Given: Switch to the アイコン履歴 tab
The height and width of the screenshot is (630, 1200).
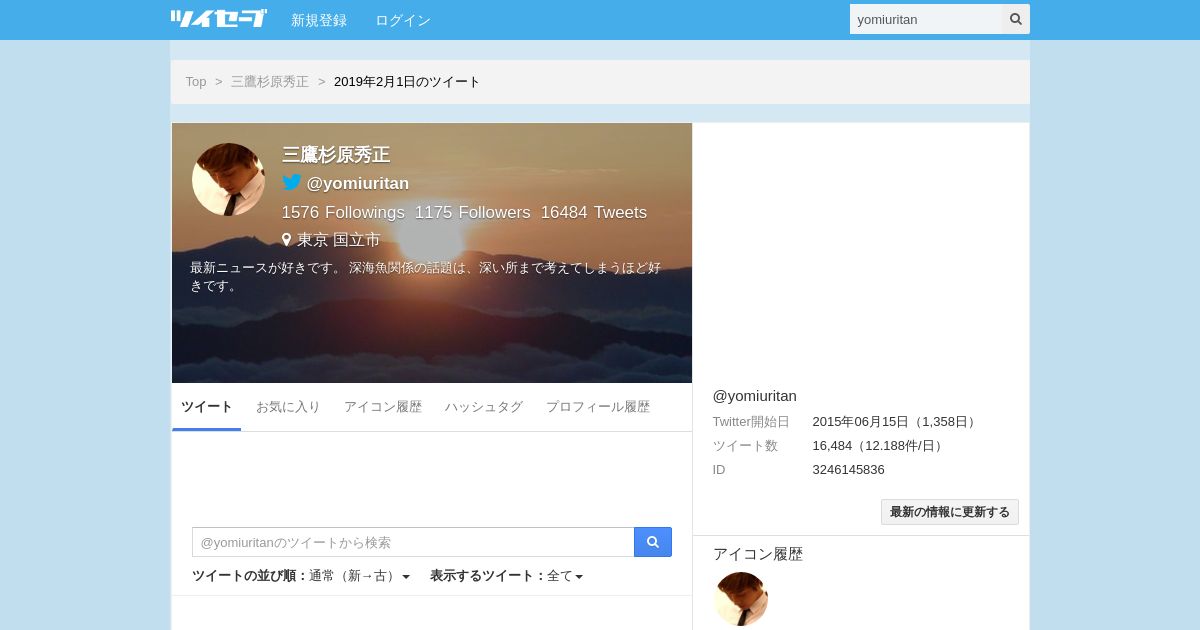Looking at the screenshot, I should pyautogui.click(x=383, y=407).
